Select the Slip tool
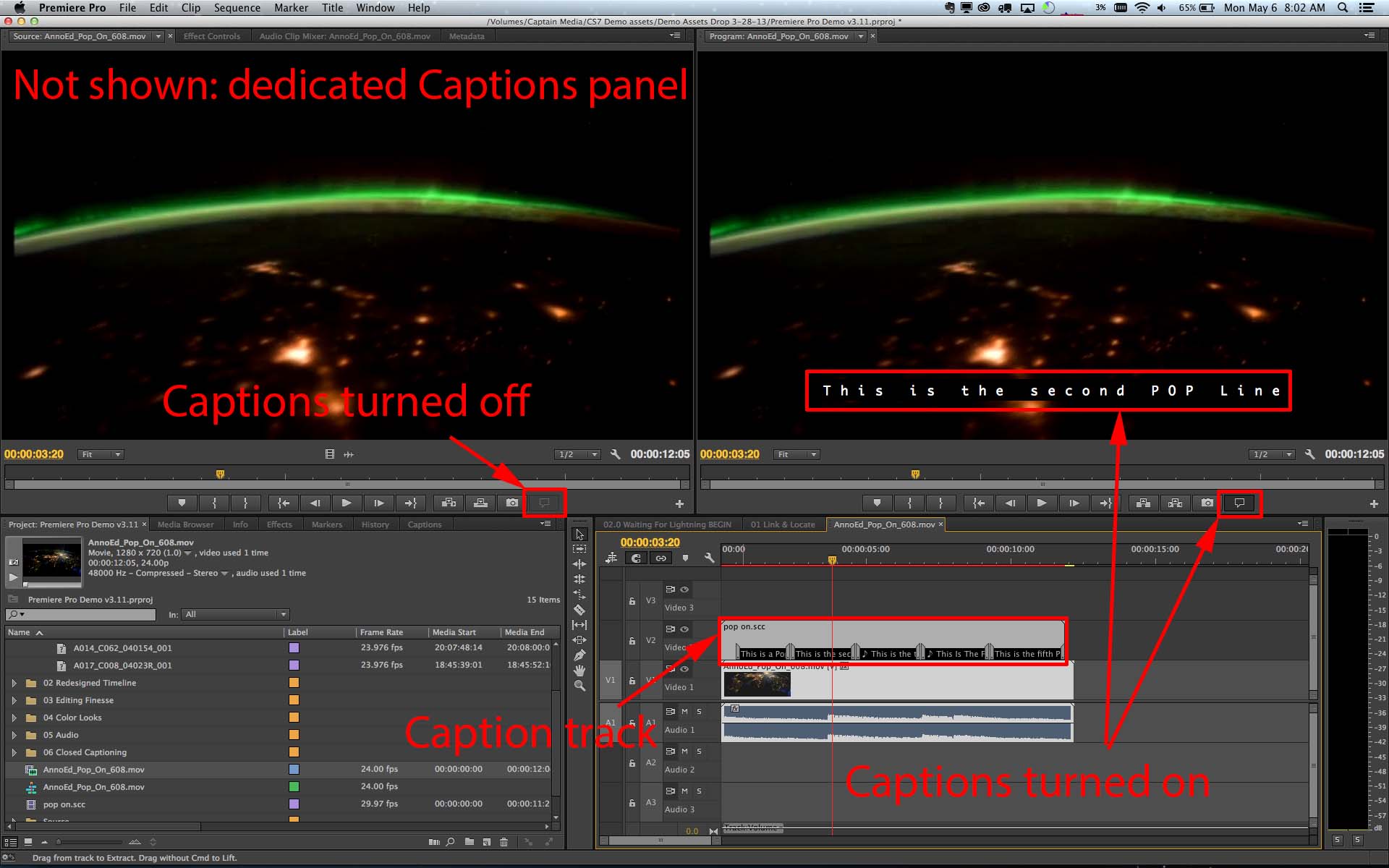Image resolution: width=1389 pixels, height=868 pixels. tap(579, 625)
